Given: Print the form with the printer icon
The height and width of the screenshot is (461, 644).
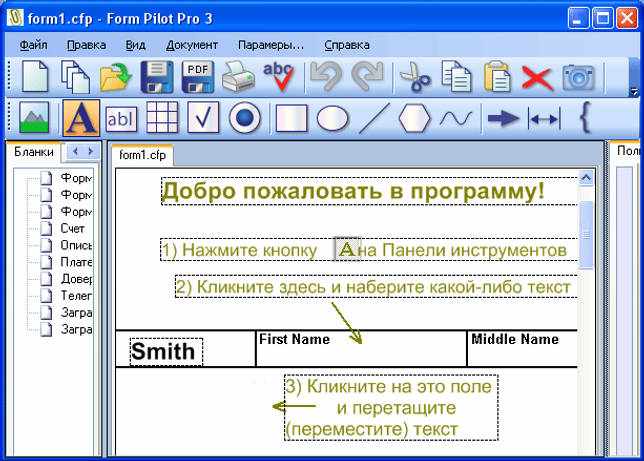Looking at the screenshot, I should [238, 77].
